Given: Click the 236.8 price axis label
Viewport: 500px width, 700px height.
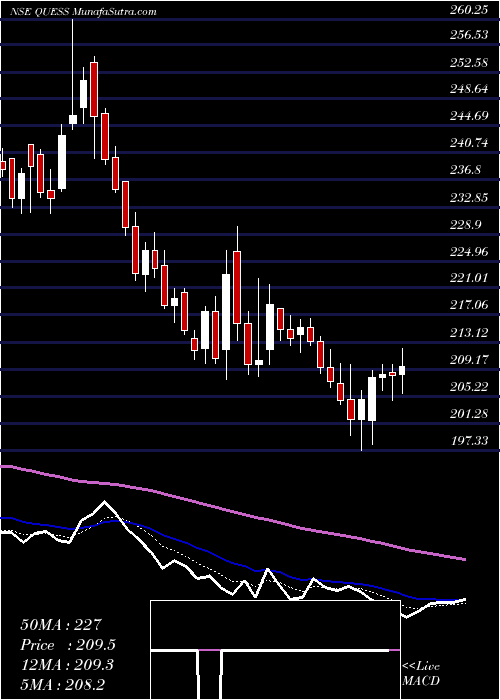Looking at the screenshot, I should [465, 171].
